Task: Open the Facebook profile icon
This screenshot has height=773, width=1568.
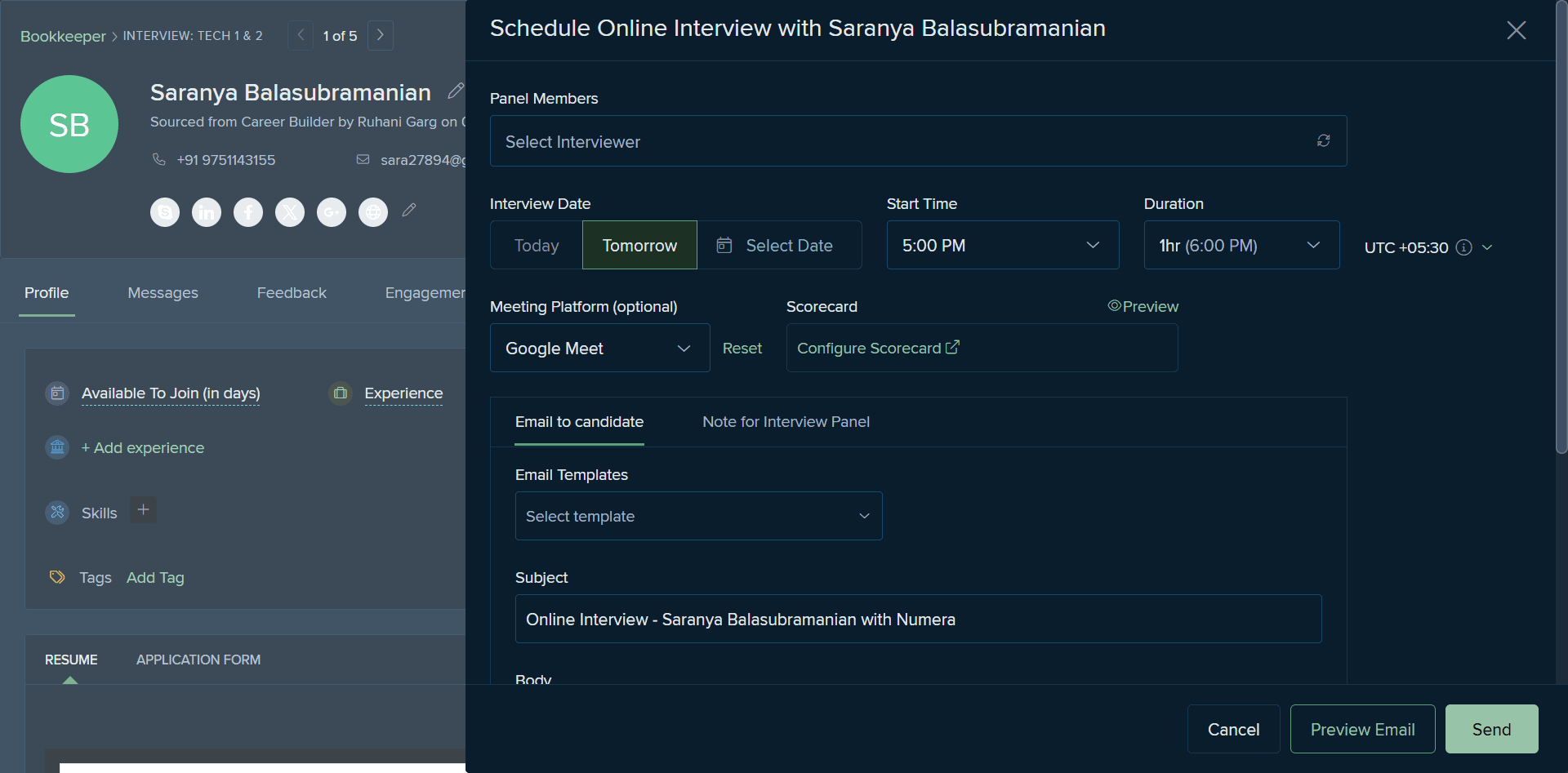Action: tap(248, 212)
